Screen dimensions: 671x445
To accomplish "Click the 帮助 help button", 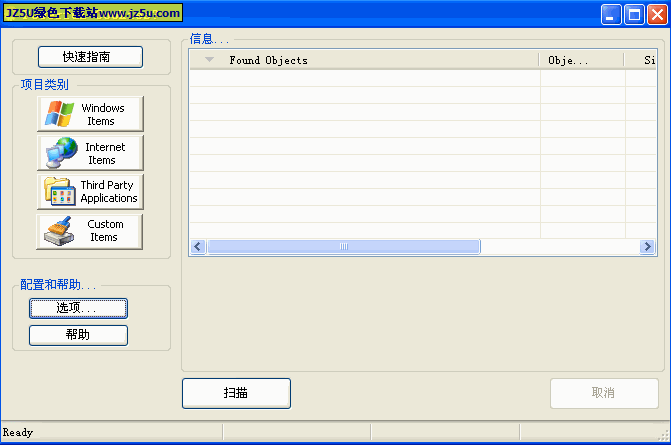I will pyautogui.click(x=78, y=335).
